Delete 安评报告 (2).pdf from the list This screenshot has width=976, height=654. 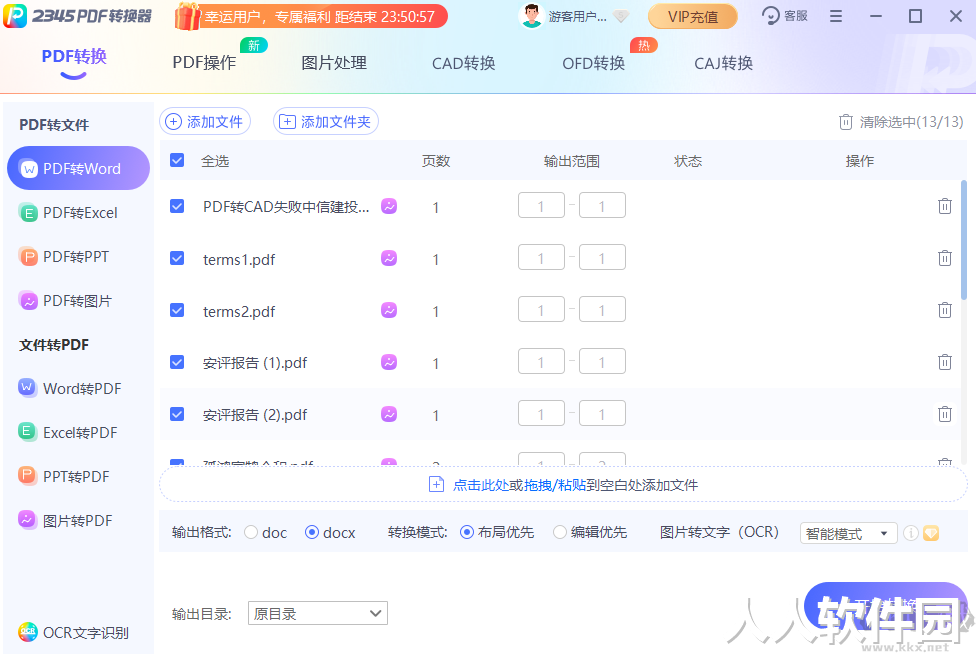click(944, 414)
